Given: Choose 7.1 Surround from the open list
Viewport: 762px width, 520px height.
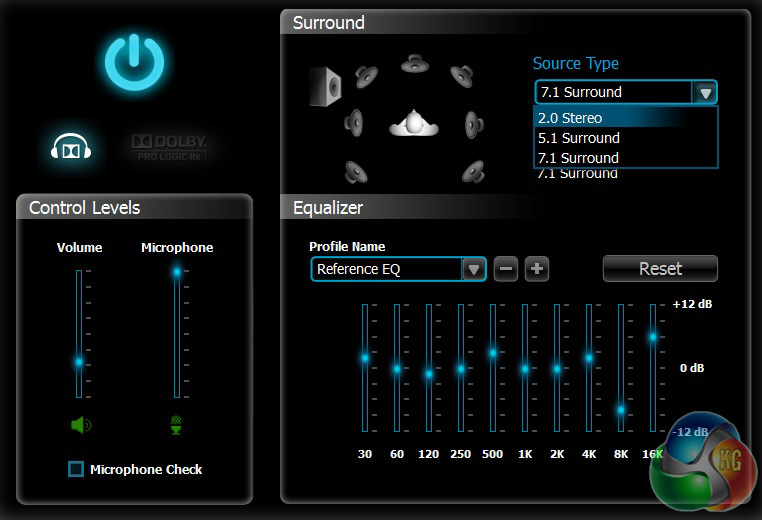Looking at the screenshot, I should pyautogui.click(x=626, y=158).
